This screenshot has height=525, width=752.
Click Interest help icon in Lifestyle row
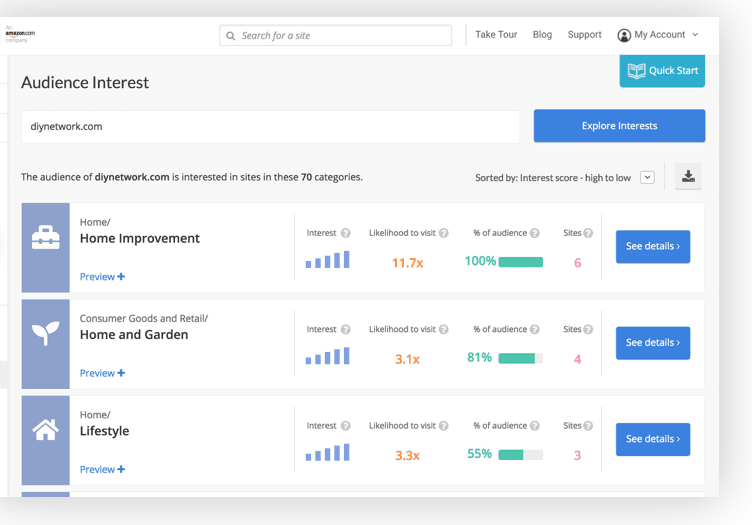[x=346, y=426]
